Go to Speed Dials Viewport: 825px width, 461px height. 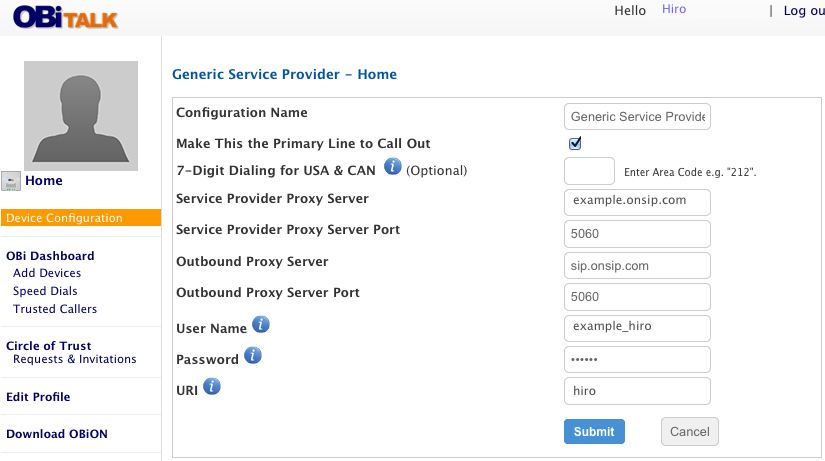point(45,291)
